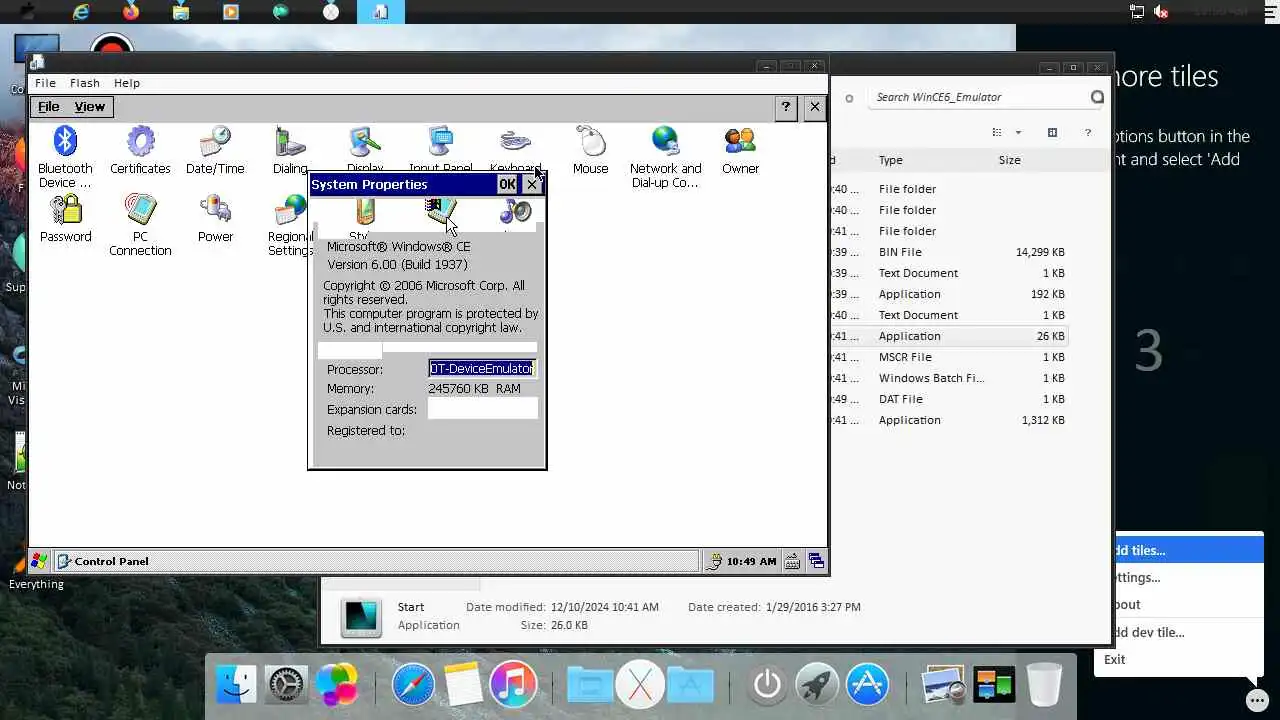Select the BIN File 14,299 KB row
This screenshot has width=1280, height=720.
tap(948, 252)
